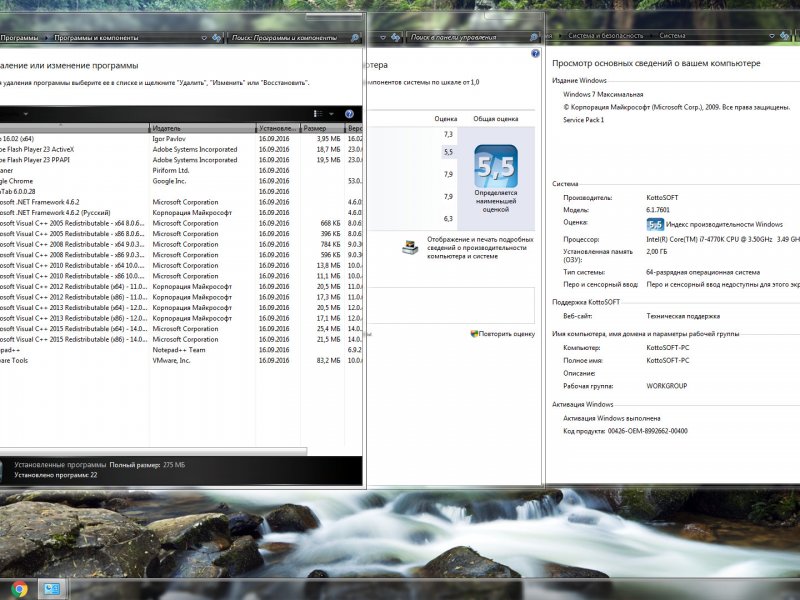Focus the Поиск в панели управления field
The height and width of the screenshot is (600, 800).
coord(467,37)
